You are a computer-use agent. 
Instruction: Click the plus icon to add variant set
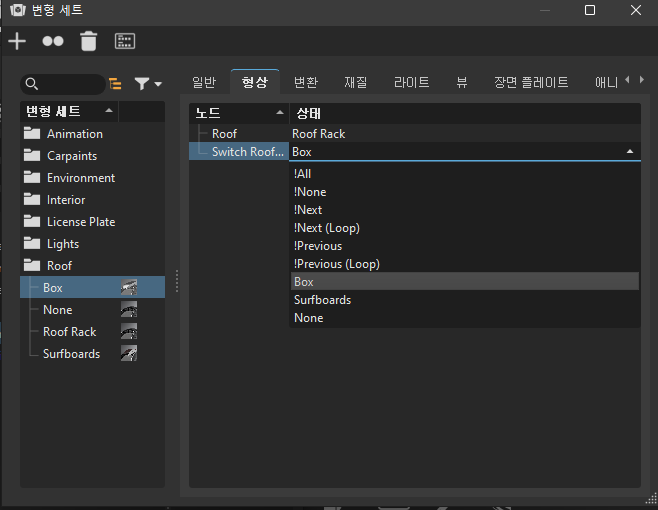[x=17, y=41]
